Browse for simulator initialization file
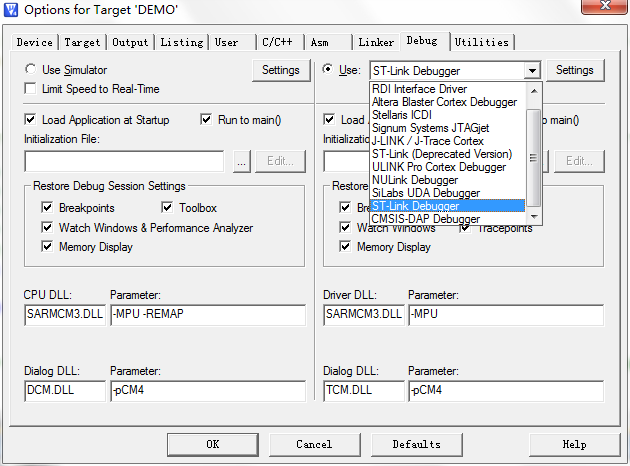The width and height of the screenshot is (630, 466). click(x=241, y=161)
